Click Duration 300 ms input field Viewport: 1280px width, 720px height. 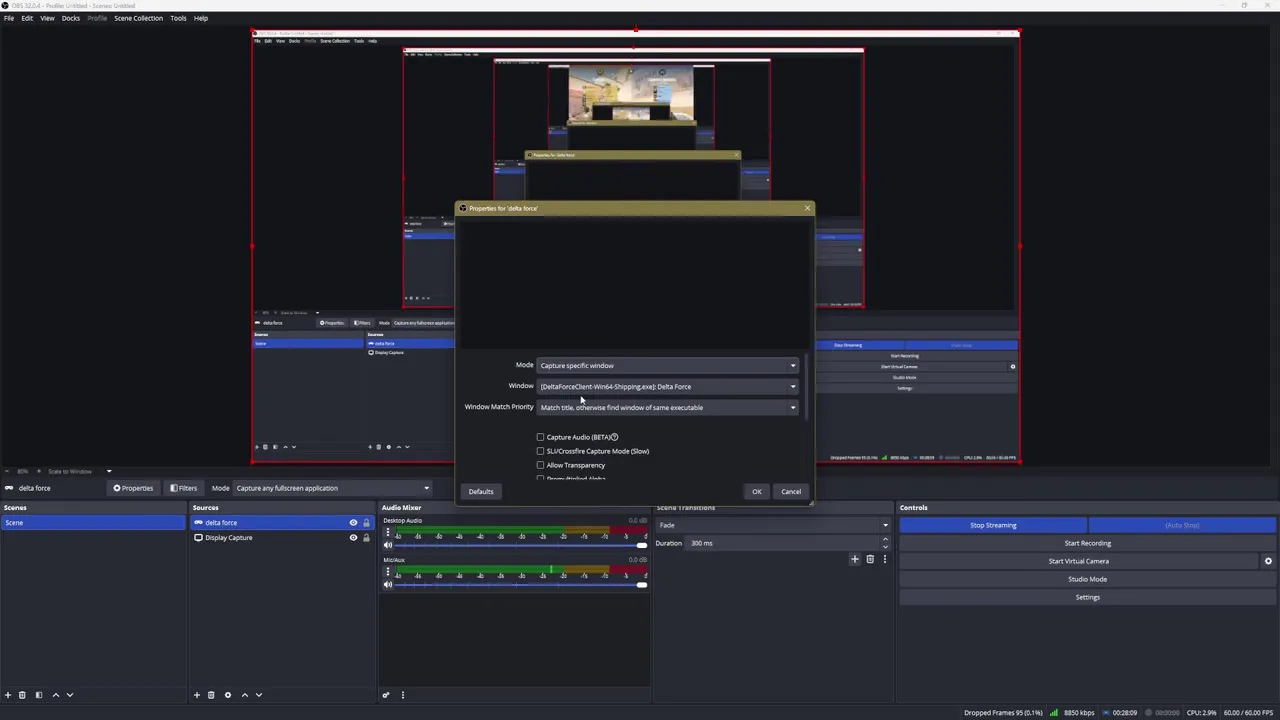782,543
